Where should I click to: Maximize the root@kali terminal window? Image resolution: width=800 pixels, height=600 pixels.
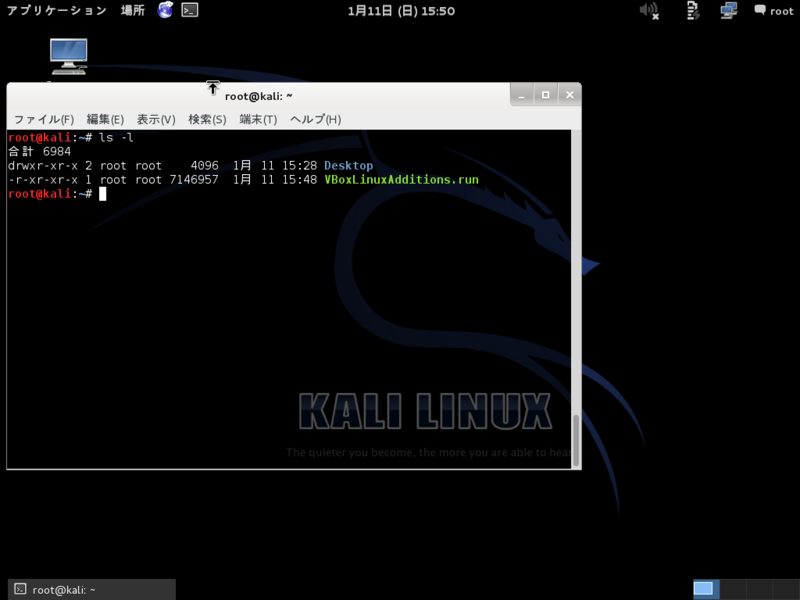(x=545, y=95)
